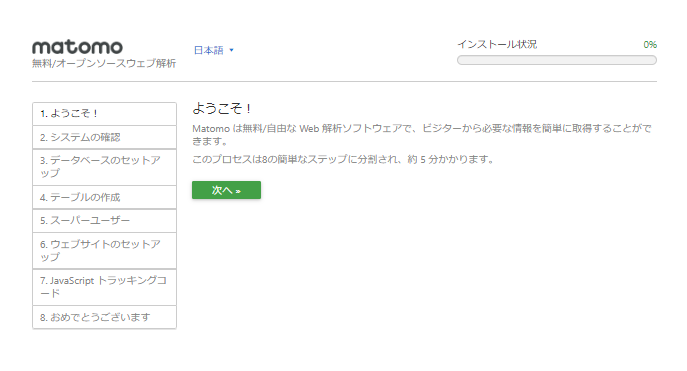This screenshot has width=687, height=371.
Task: Click the paragraph starting Matomo は無料/自由な
Action: 422,134
